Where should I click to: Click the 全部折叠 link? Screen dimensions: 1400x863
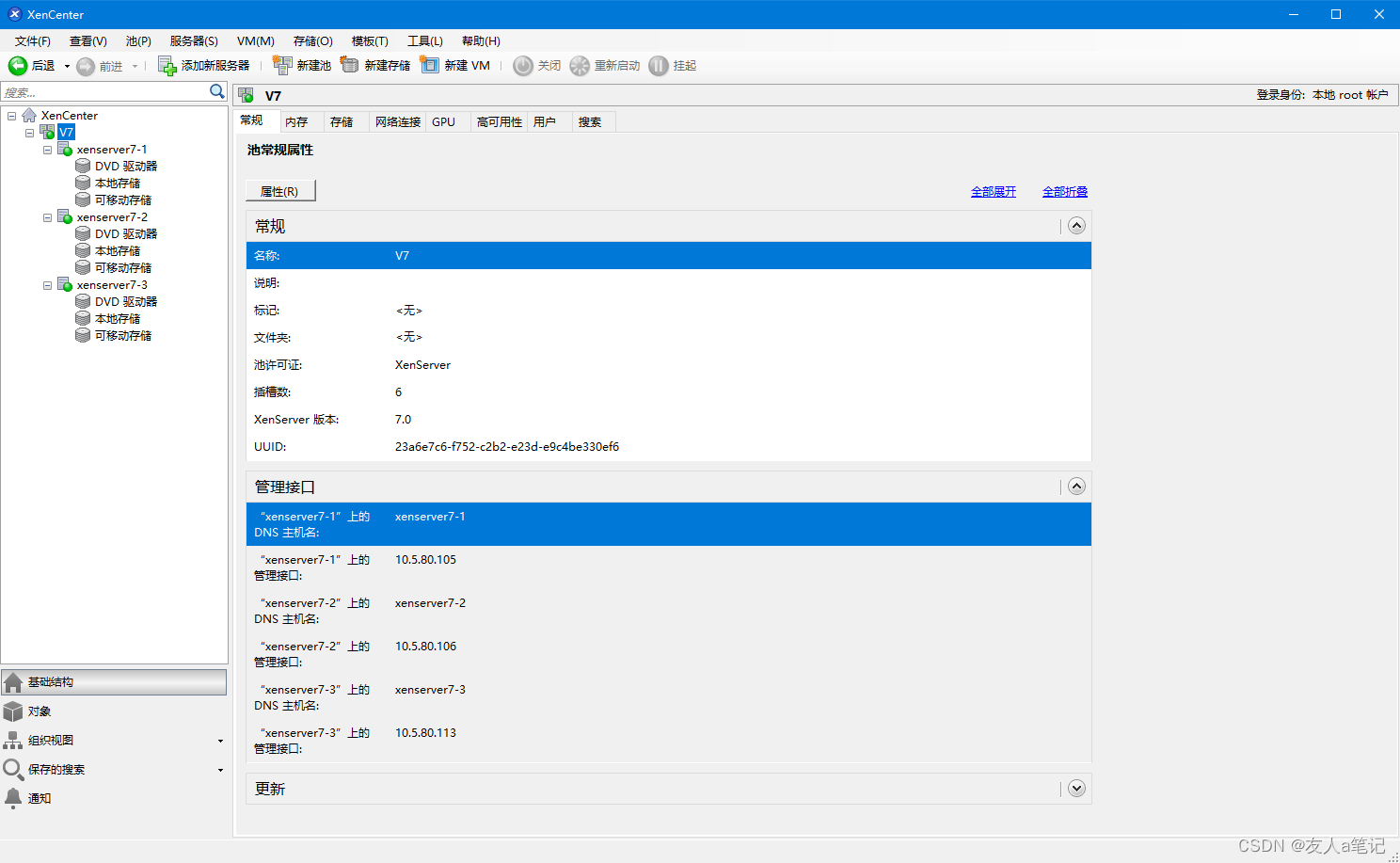(x=1065, y=191)
